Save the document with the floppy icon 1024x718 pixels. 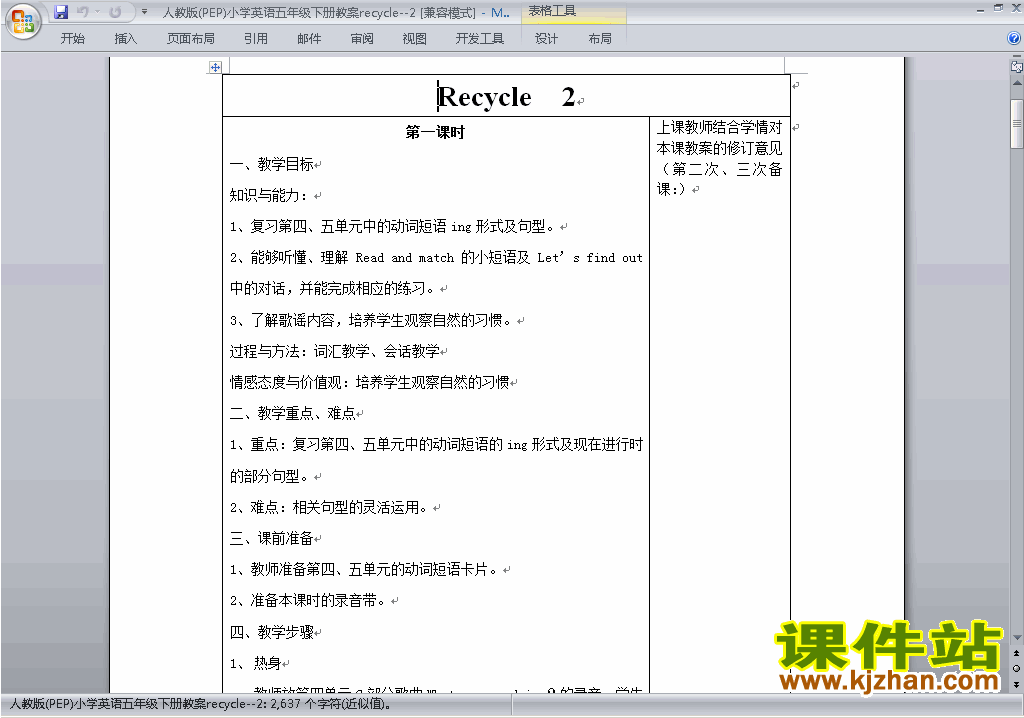[x=61, y=12]
